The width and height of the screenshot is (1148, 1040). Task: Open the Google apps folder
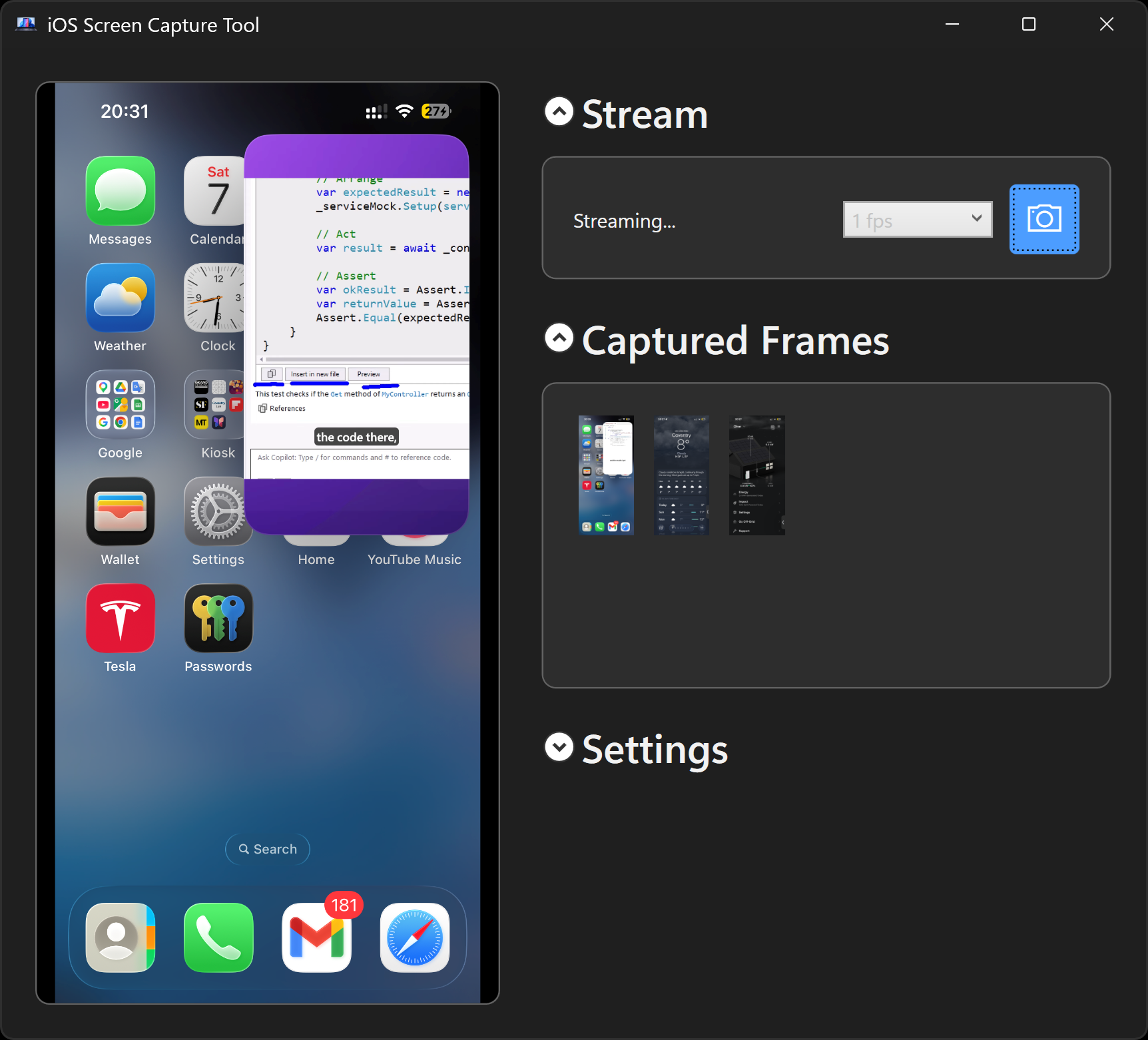[120, 405]
